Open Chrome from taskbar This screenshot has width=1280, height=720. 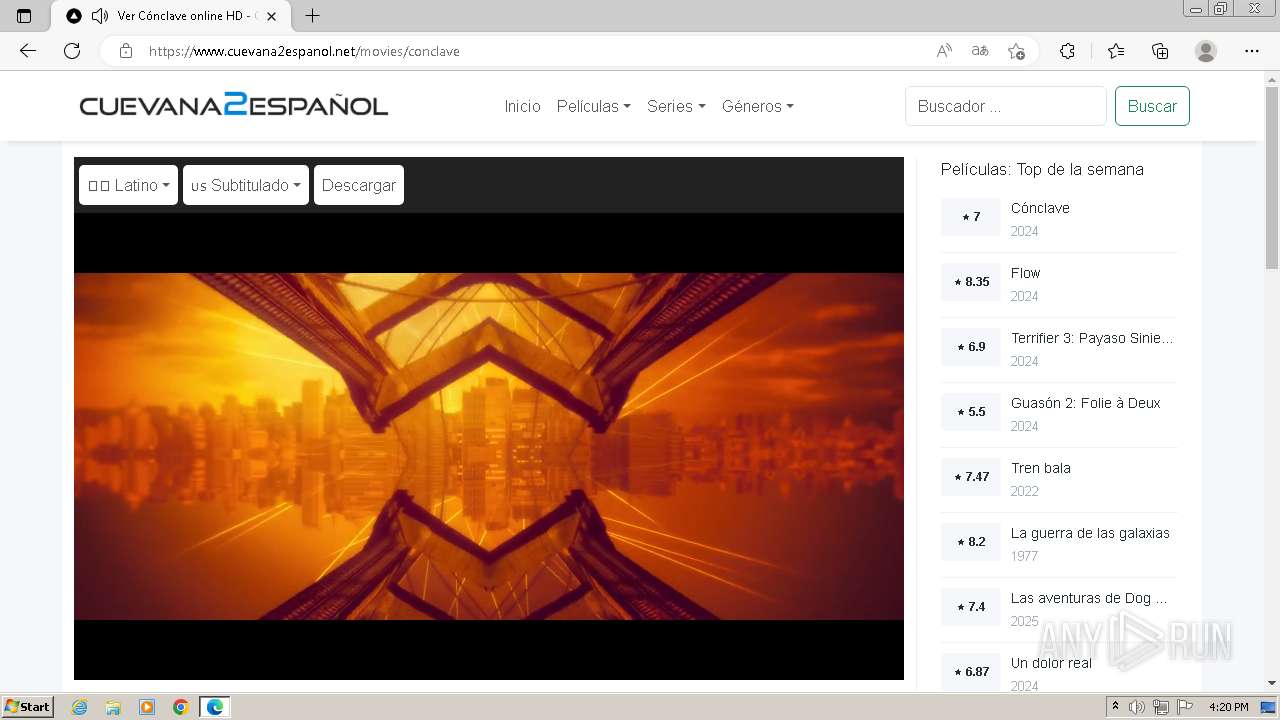pyautogui.click(x=181, y=707)
